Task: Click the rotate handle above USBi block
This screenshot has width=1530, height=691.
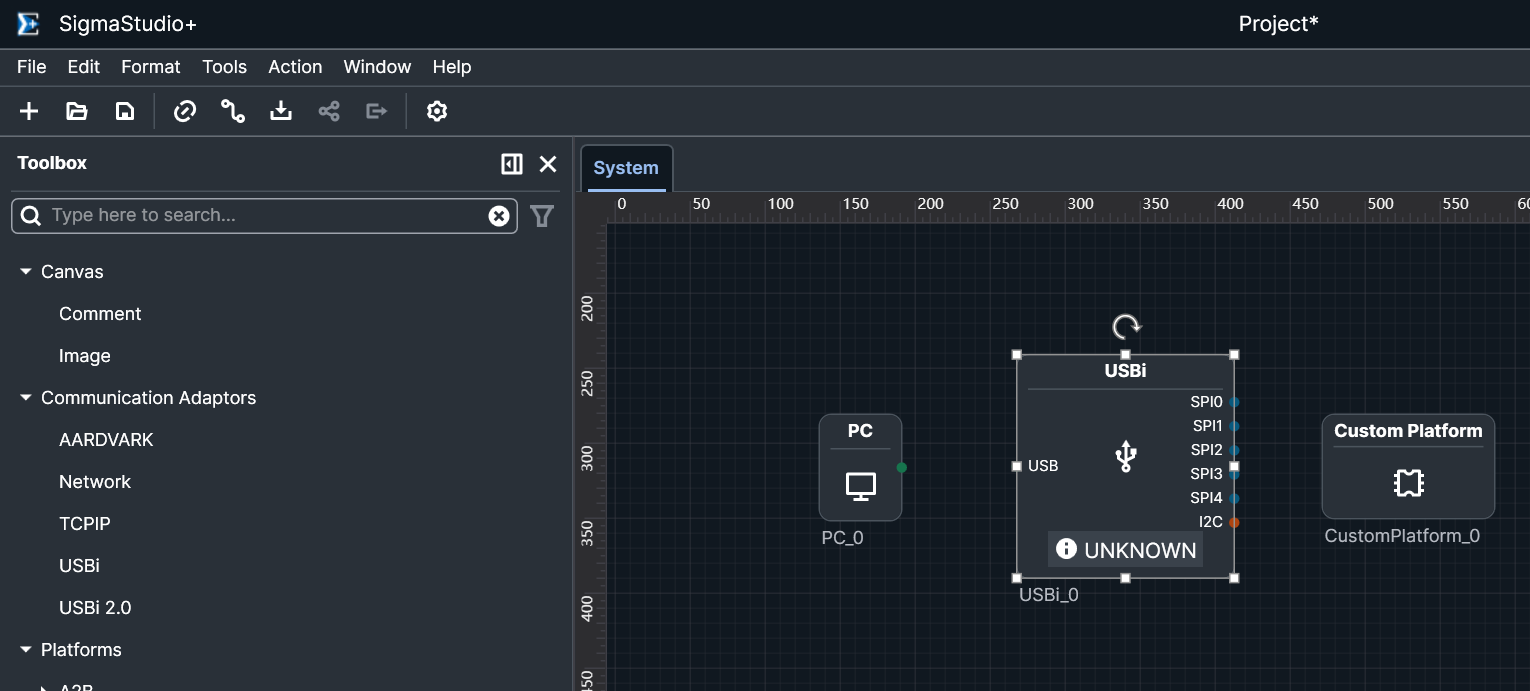Action: click(x=1126, y=326)
